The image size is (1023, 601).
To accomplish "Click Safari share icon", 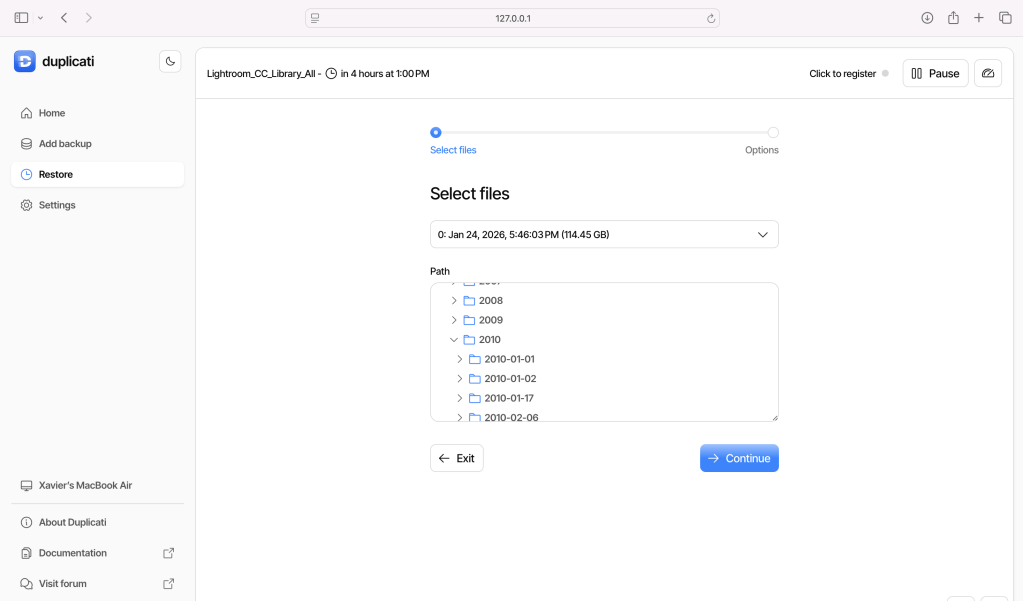I will pos(953,18).
